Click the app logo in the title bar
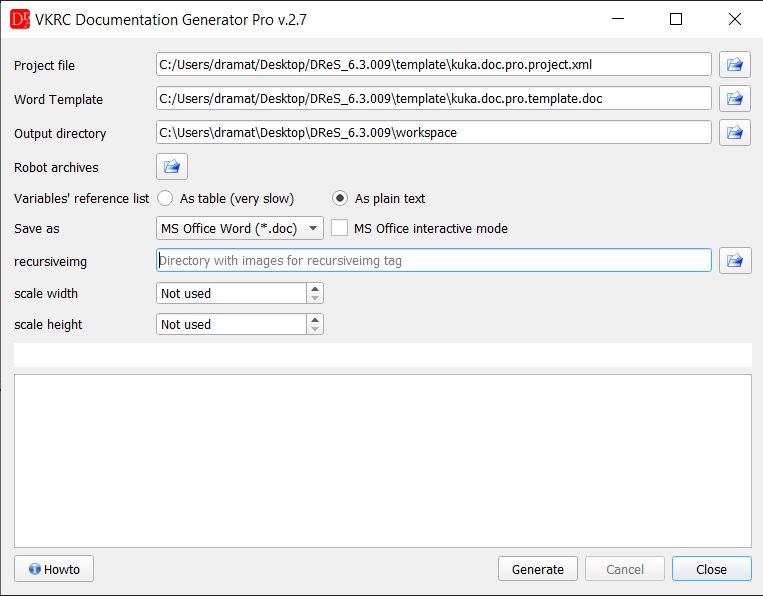This screenshot has height=596, width=763. pos(20,19)
